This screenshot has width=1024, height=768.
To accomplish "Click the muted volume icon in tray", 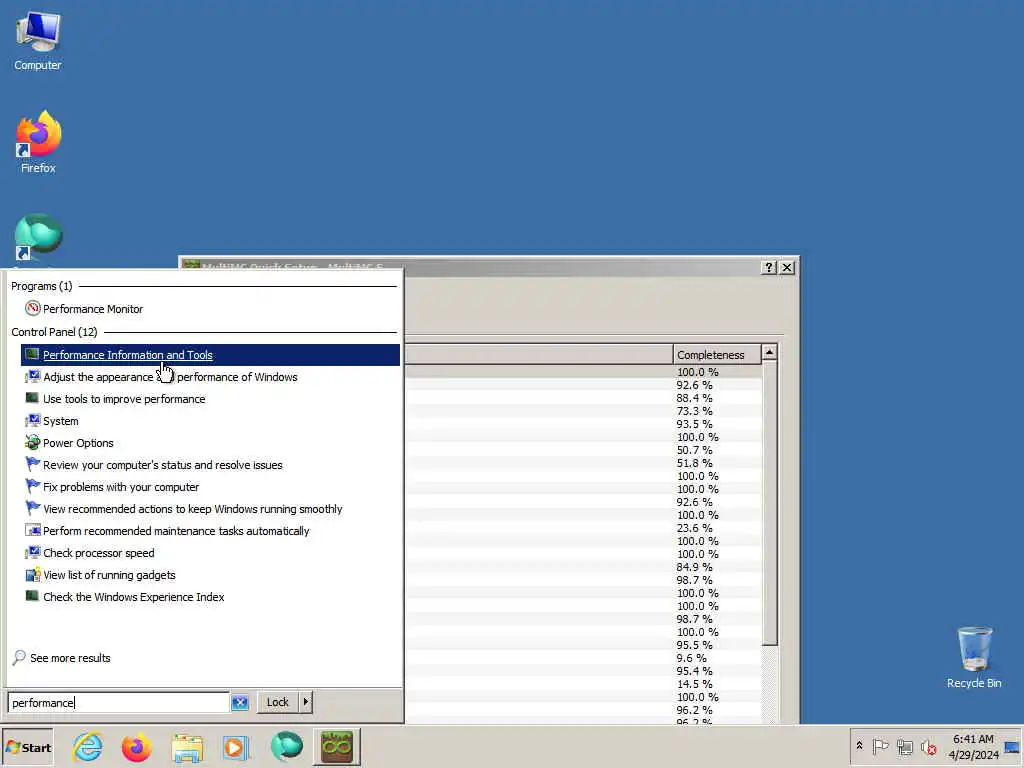I will [928, 747].
